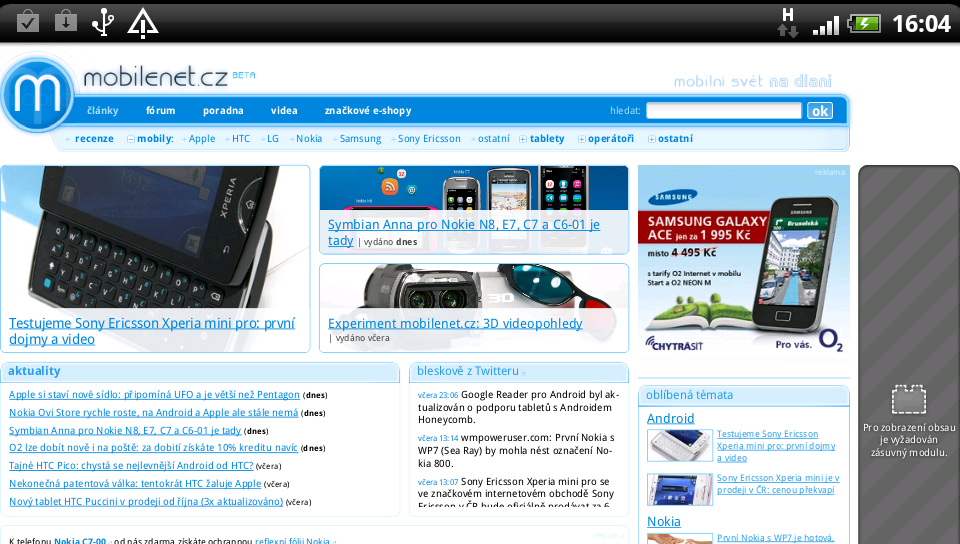This screenshot has width=960, height=544.
Task: Tap the shopping bag checkmark notification icon
Action: coord(28,21)
